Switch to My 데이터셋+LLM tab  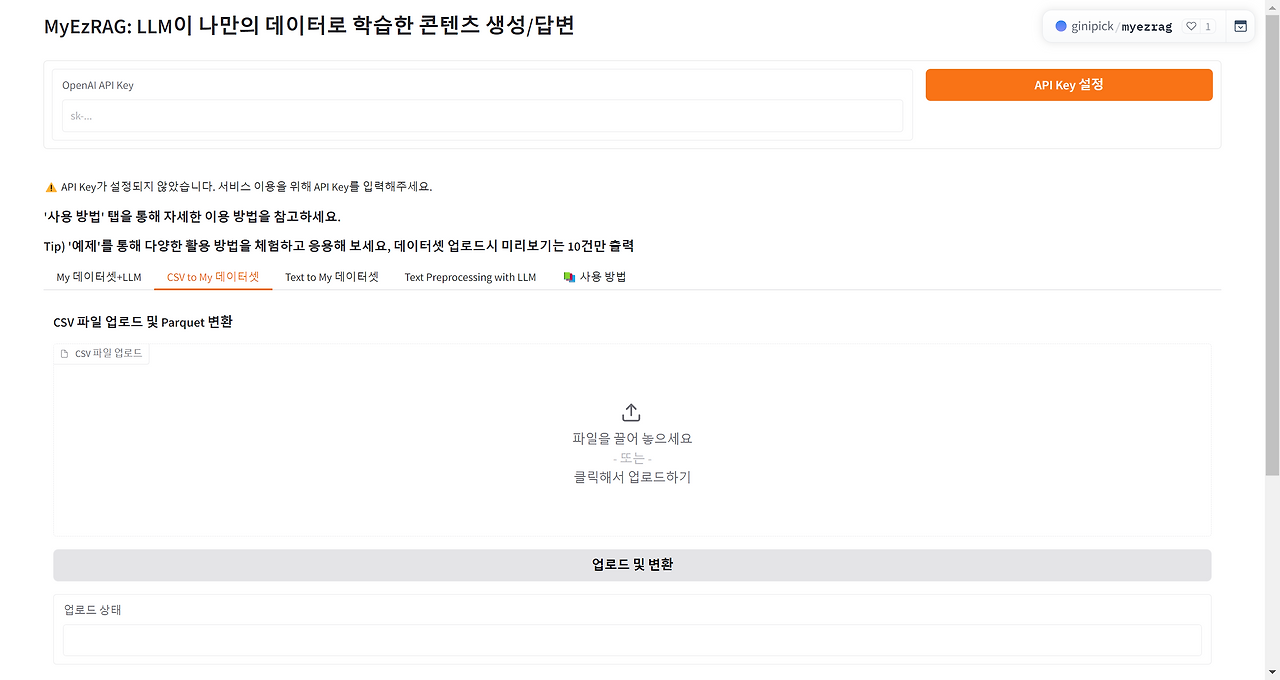click(x=99, y=277)
